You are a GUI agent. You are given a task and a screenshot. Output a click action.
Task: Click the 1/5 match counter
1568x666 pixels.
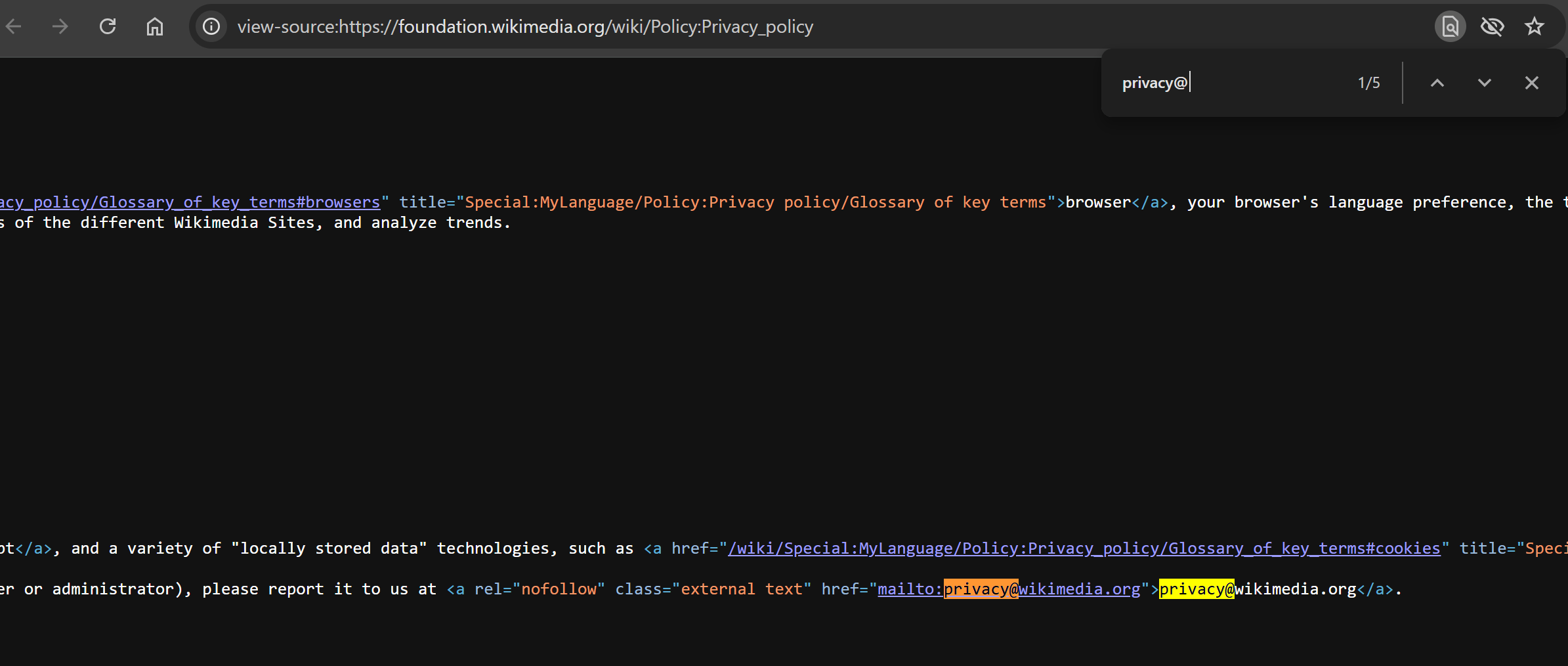1368,82
